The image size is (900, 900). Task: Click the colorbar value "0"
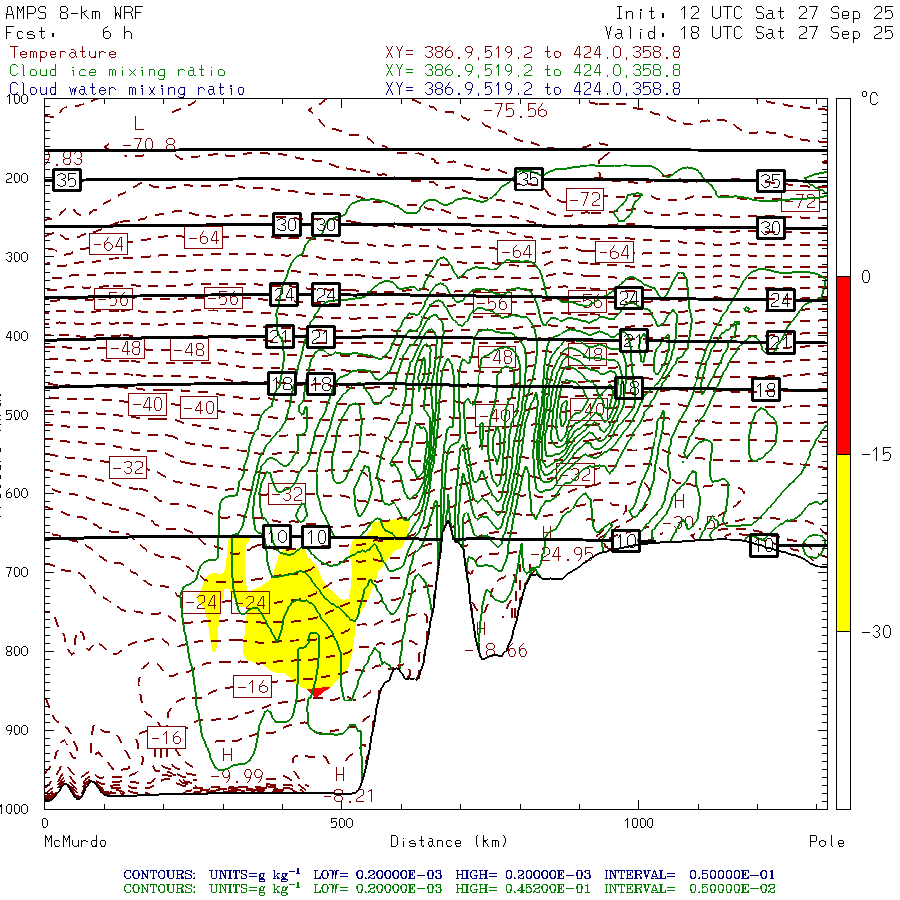point(866,277)
